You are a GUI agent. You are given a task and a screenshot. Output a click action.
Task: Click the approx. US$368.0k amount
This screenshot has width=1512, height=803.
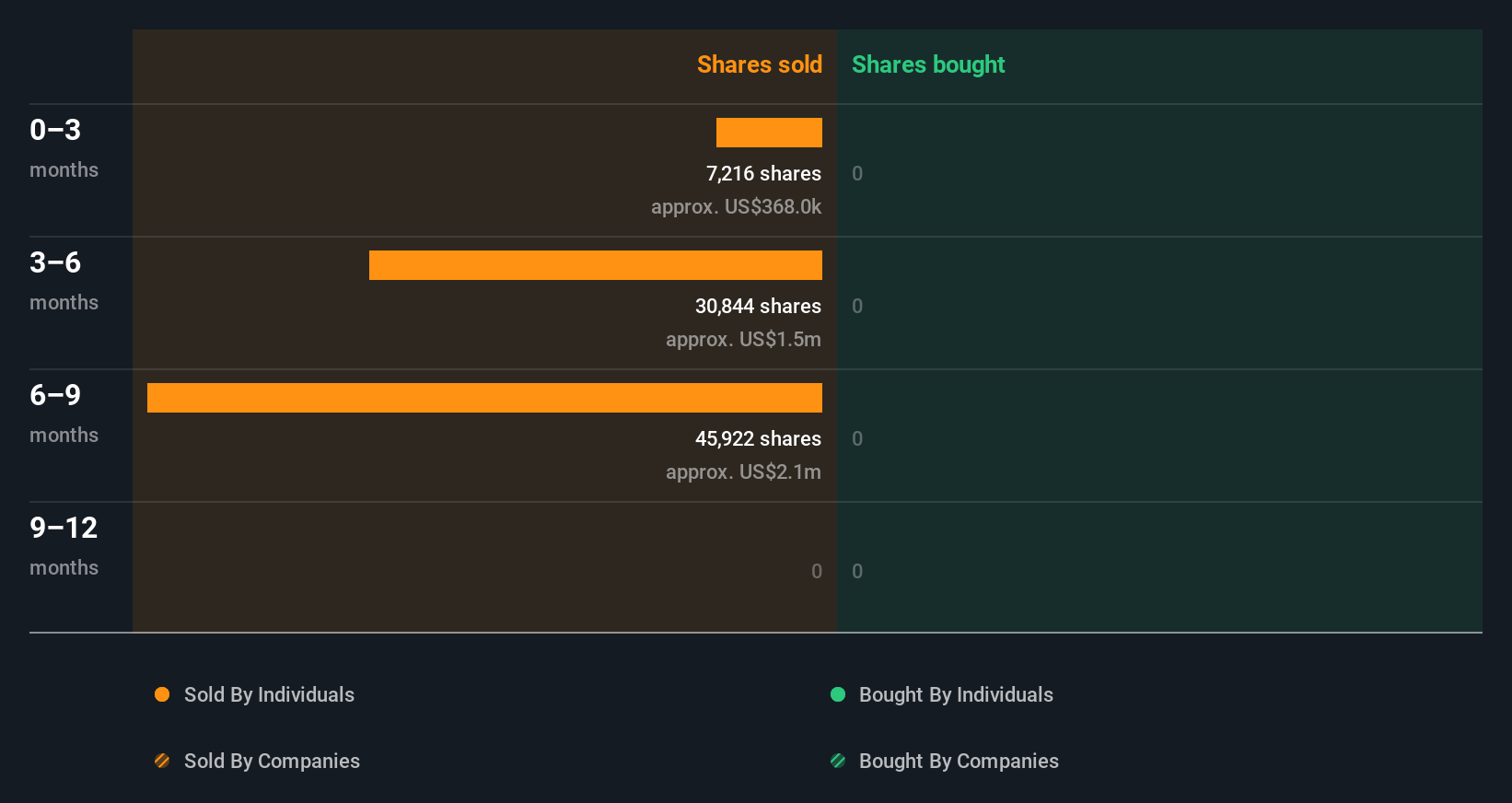tap(736, 206)
